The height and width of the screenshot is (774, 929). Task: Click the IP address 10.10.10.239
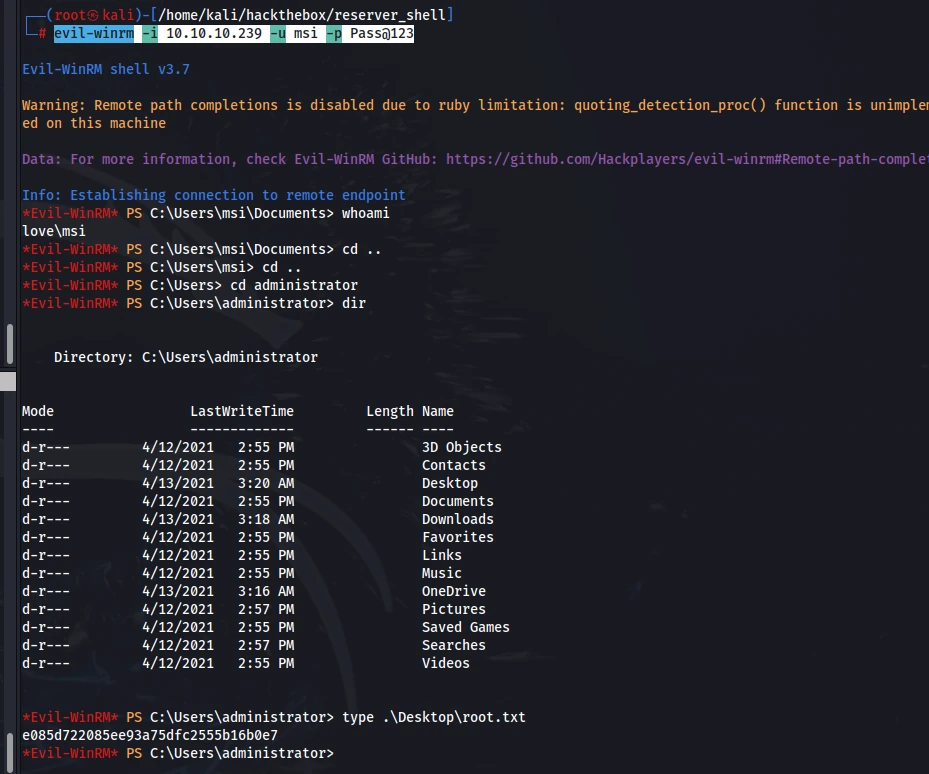click(x=214, y=33)
